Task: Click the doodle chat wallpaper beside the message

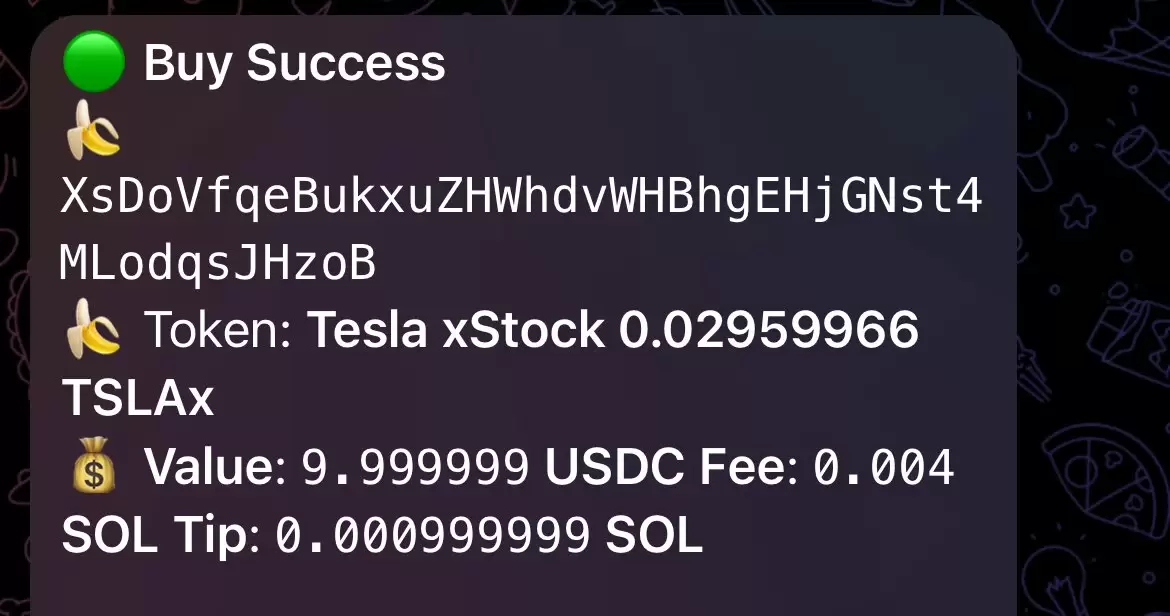Action: tap(1093, 298)
